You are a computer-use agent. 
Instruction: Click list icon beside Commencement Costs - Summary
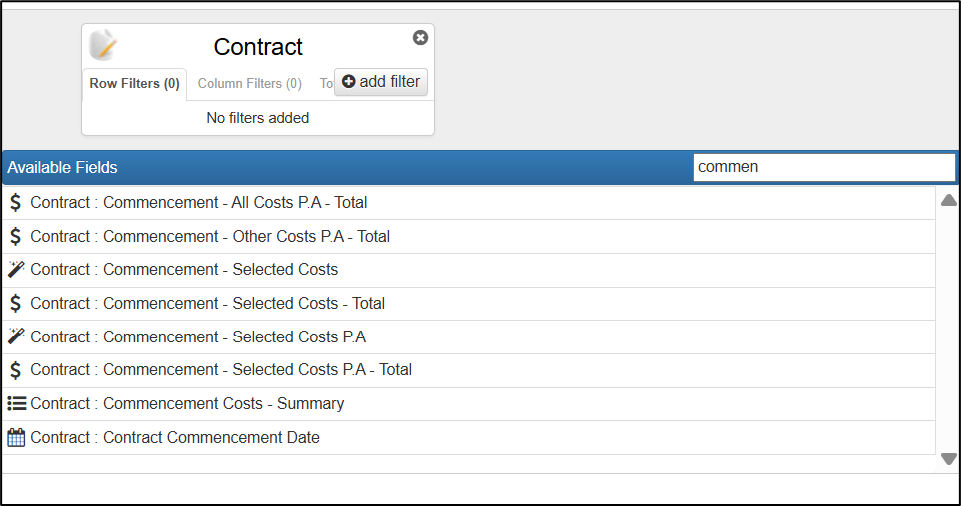tap(17, 403)
